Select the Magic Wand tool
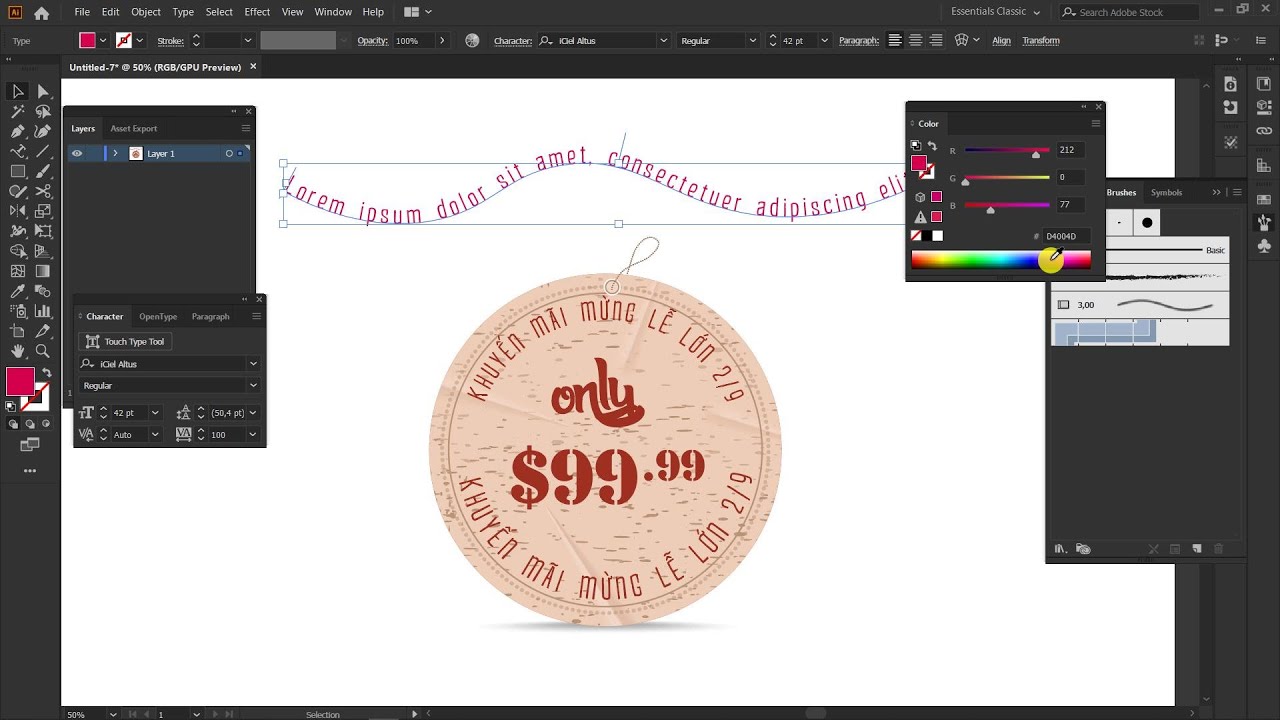This screenshot has height=720, width=1280. tap(18, 111)
